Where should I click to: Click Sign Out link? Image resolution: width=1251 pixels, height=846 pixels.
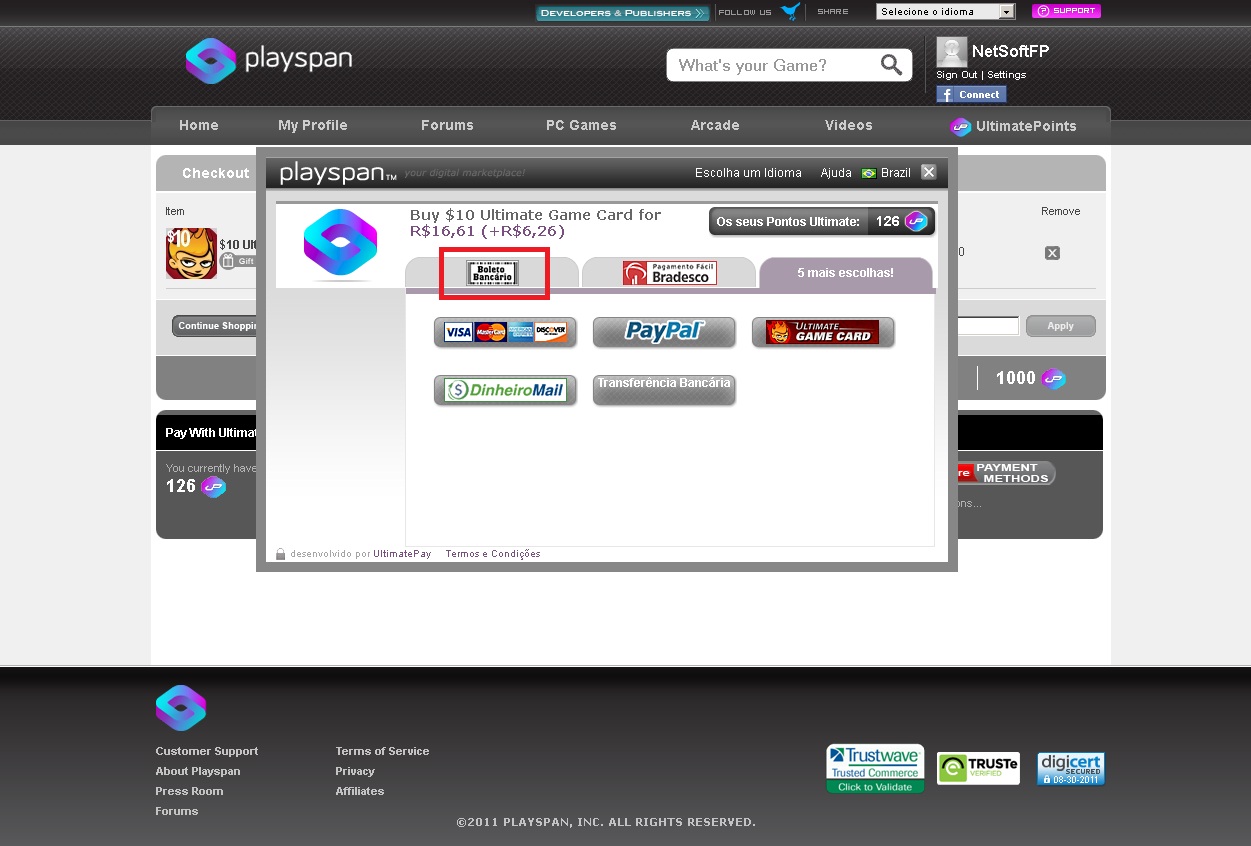957,75
